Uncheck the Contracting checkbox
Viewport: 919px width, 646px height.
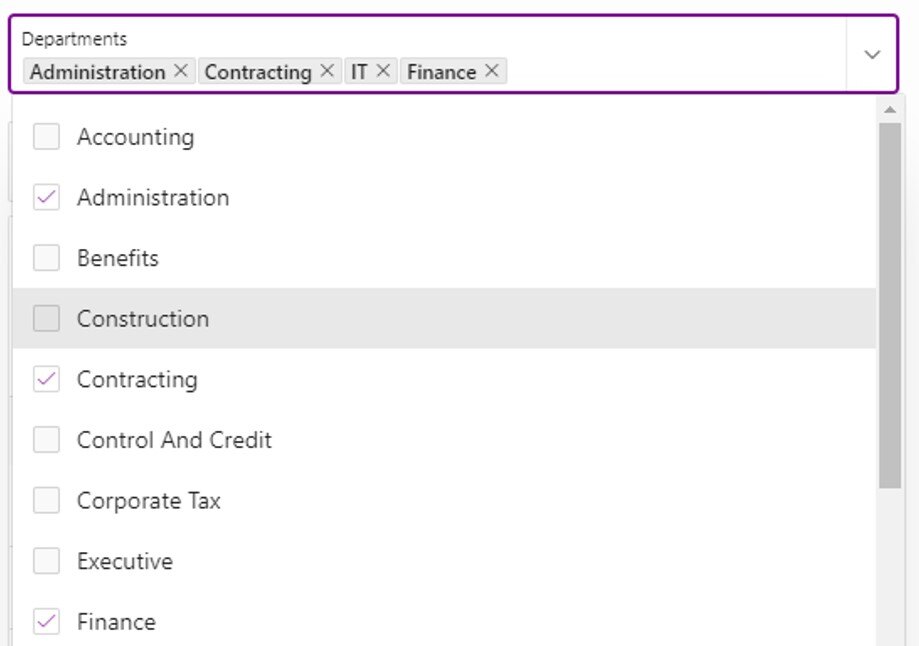(x=46, y=379)
